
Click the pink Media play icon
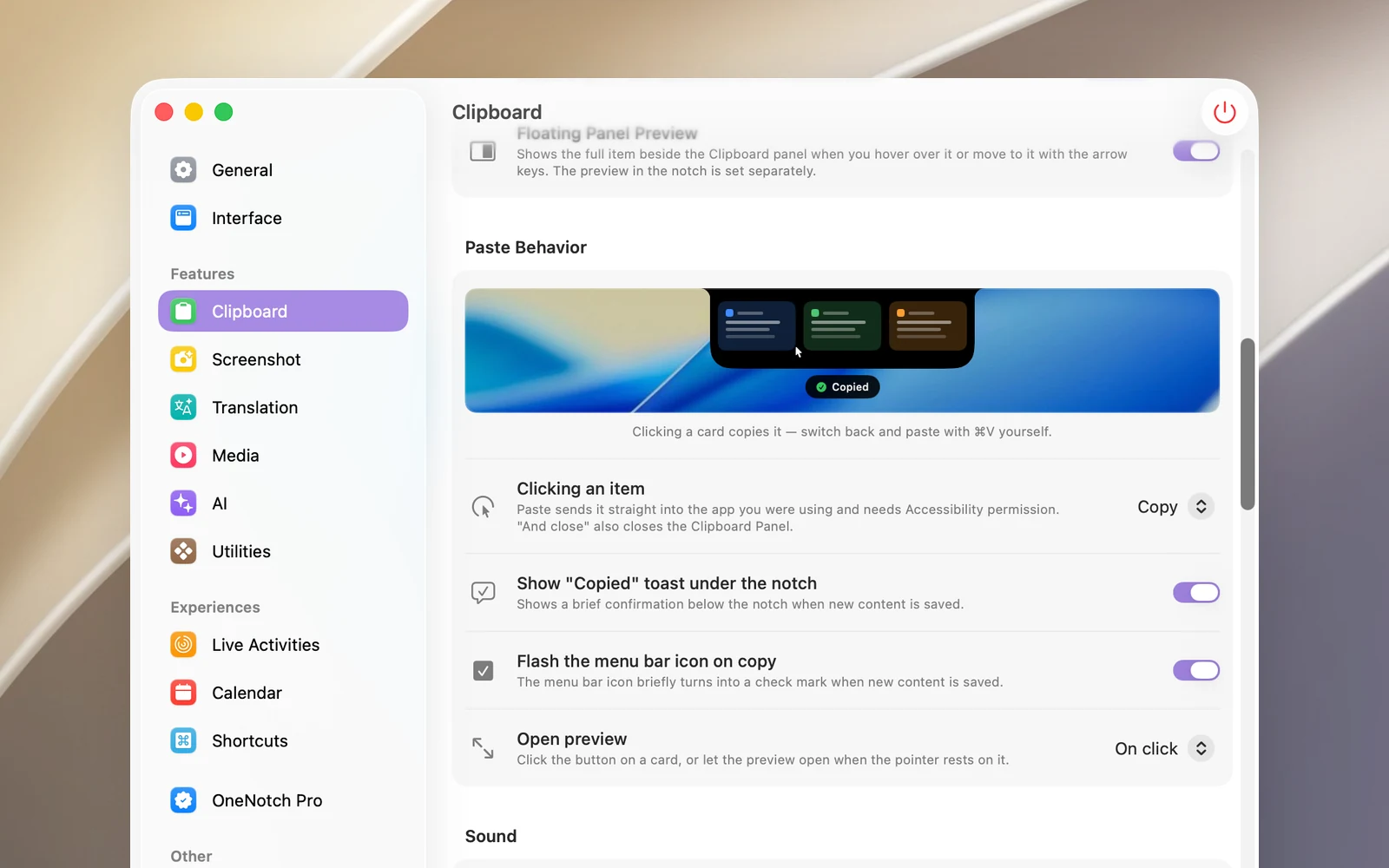(183, 455)
